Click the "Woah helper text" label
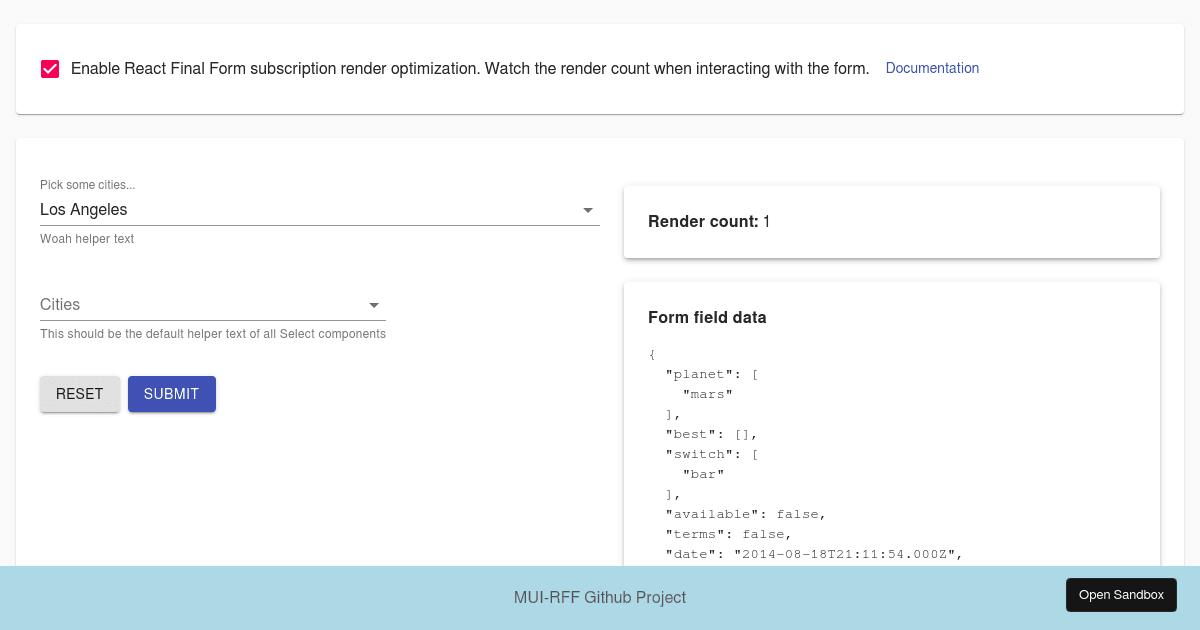 [87, 239]
